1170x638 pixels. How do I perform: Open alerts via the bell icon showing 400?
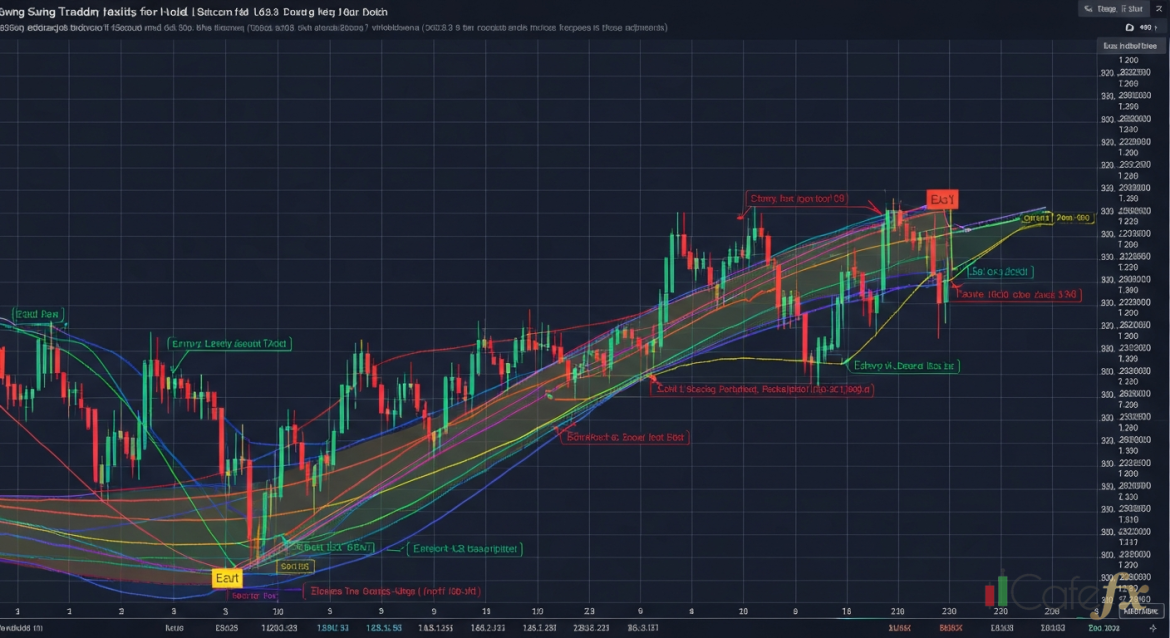(x=1129, y=28)
